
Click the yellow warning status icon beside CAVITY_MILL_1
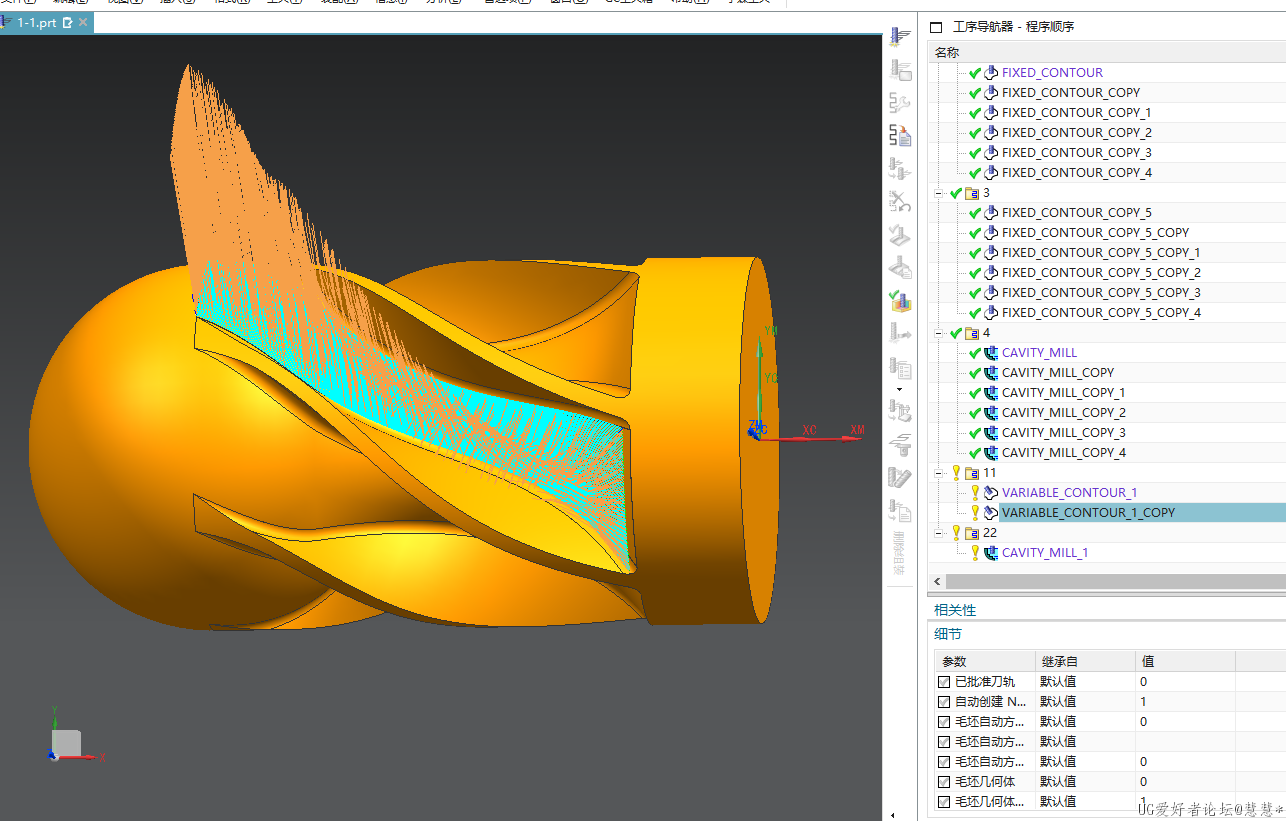click(x=975, y=552)
